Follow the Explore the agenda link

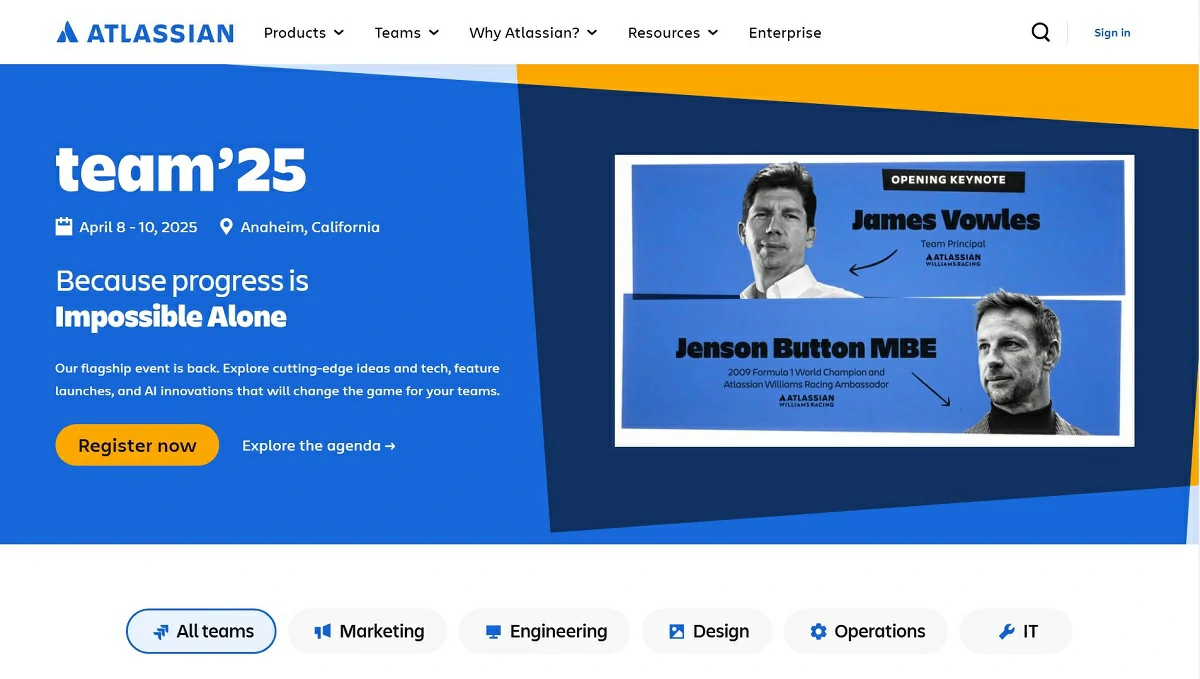coord(319,446)
